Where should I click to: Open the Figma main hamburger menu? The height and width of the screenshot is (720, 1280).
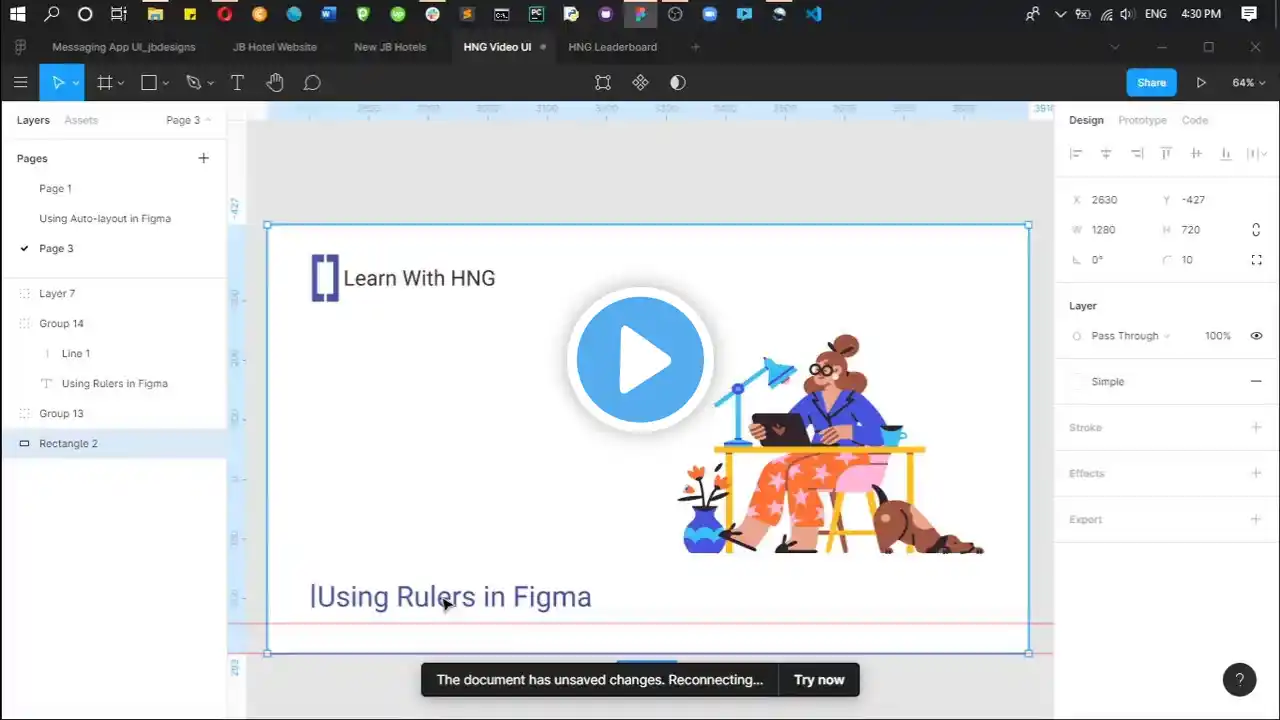[x=20, y=83]
